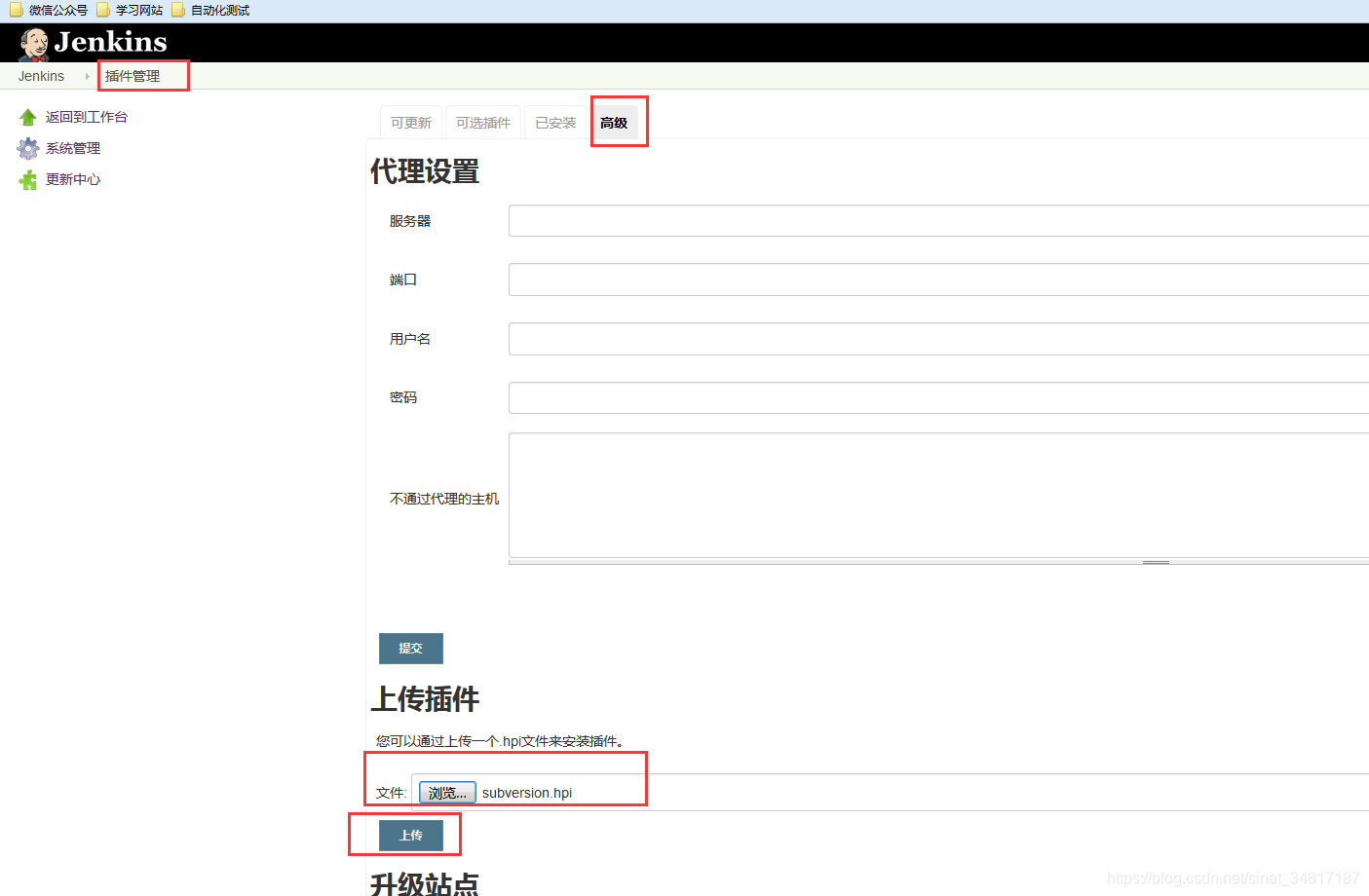Open the 微信公众号 bookmark folder
The image size is (1369, 896).
click(x=49, y=10)
